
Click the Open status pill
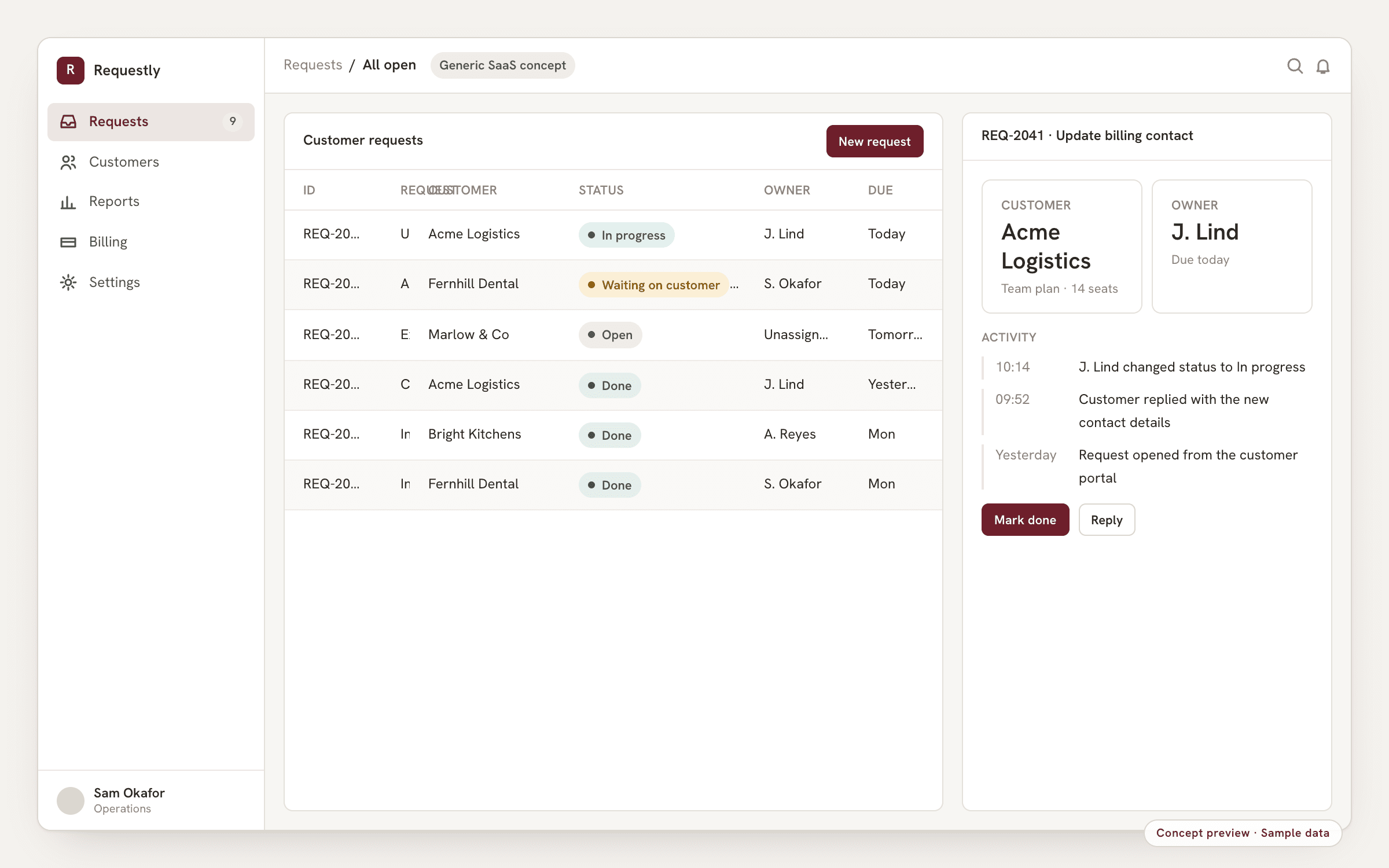pos(611,335)
